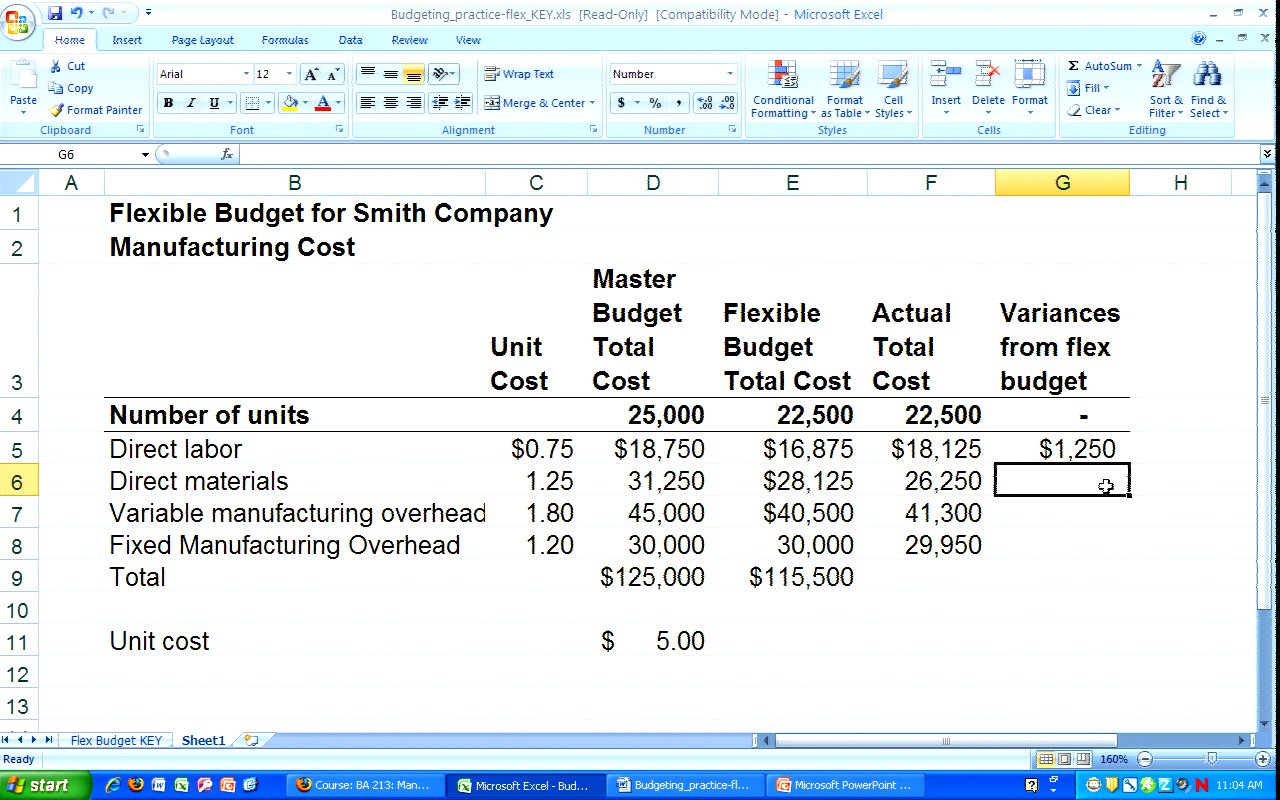The width and height of the screenshot is (1280, 800).
Task: Toggle italic formatting
Action: [x=191, y=103]
